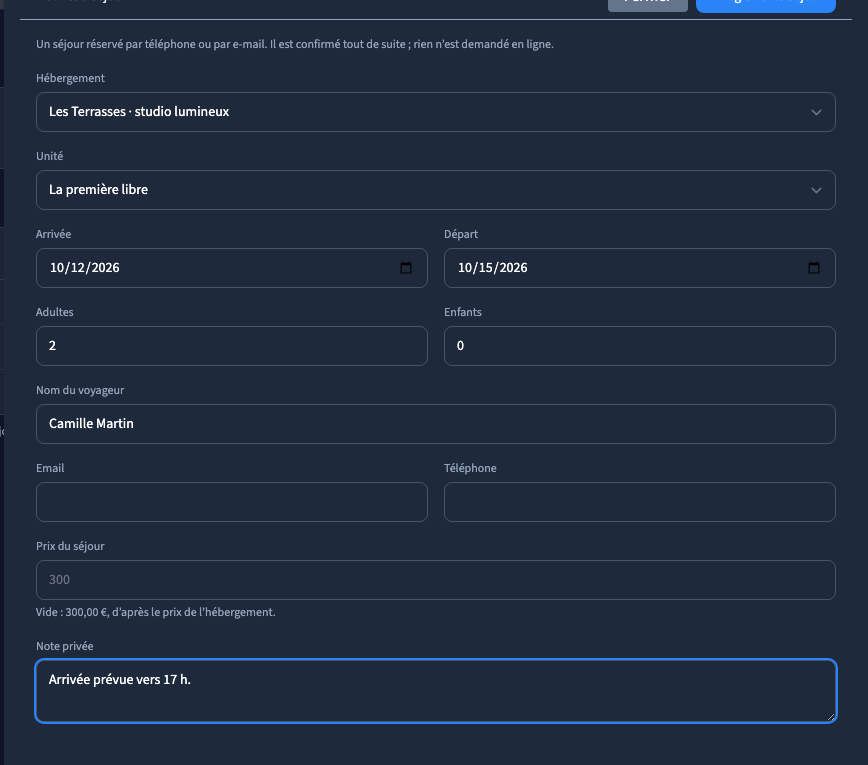Click the gray button above the form

pyautogui.click(x=648, y=4)
